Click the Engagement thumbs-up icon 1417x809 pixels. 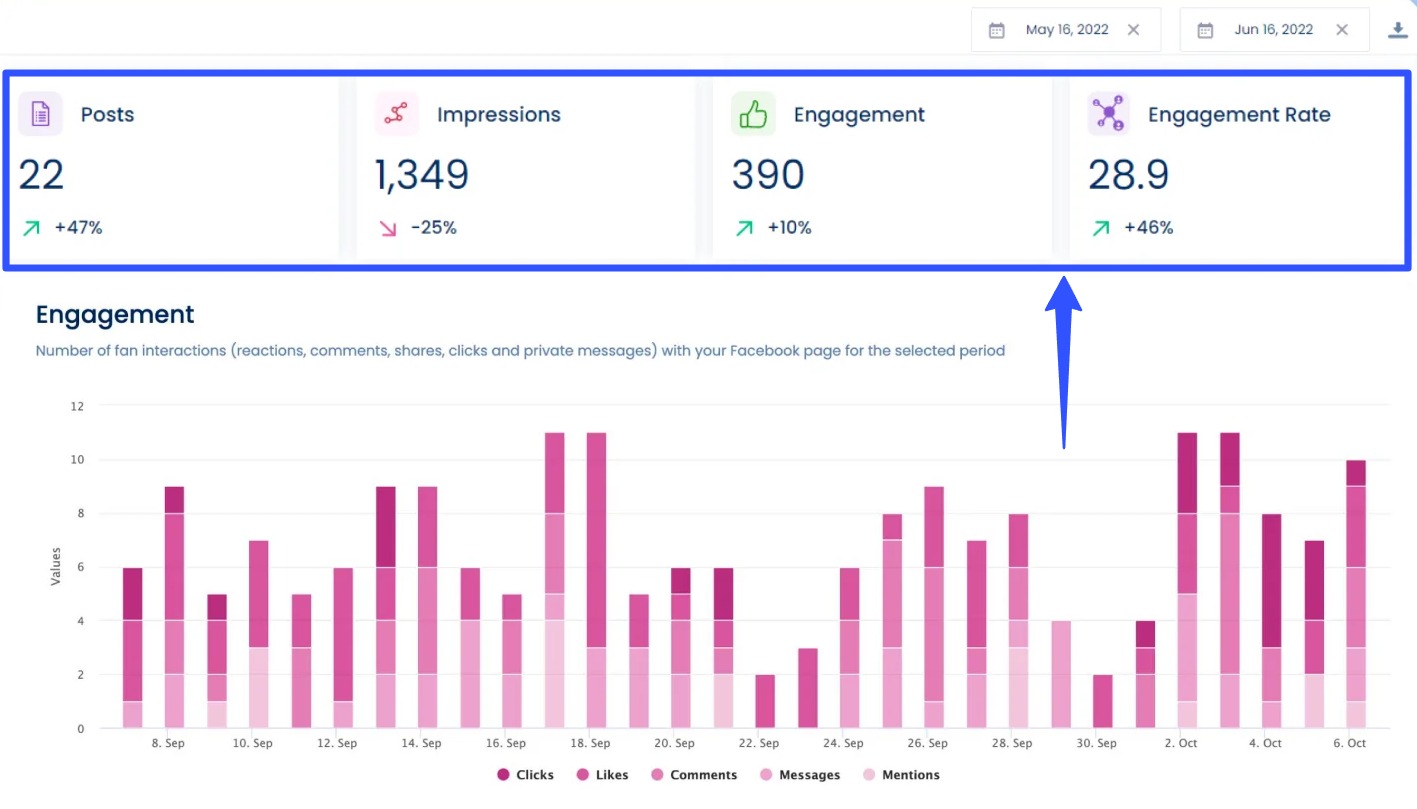[753, 114]
